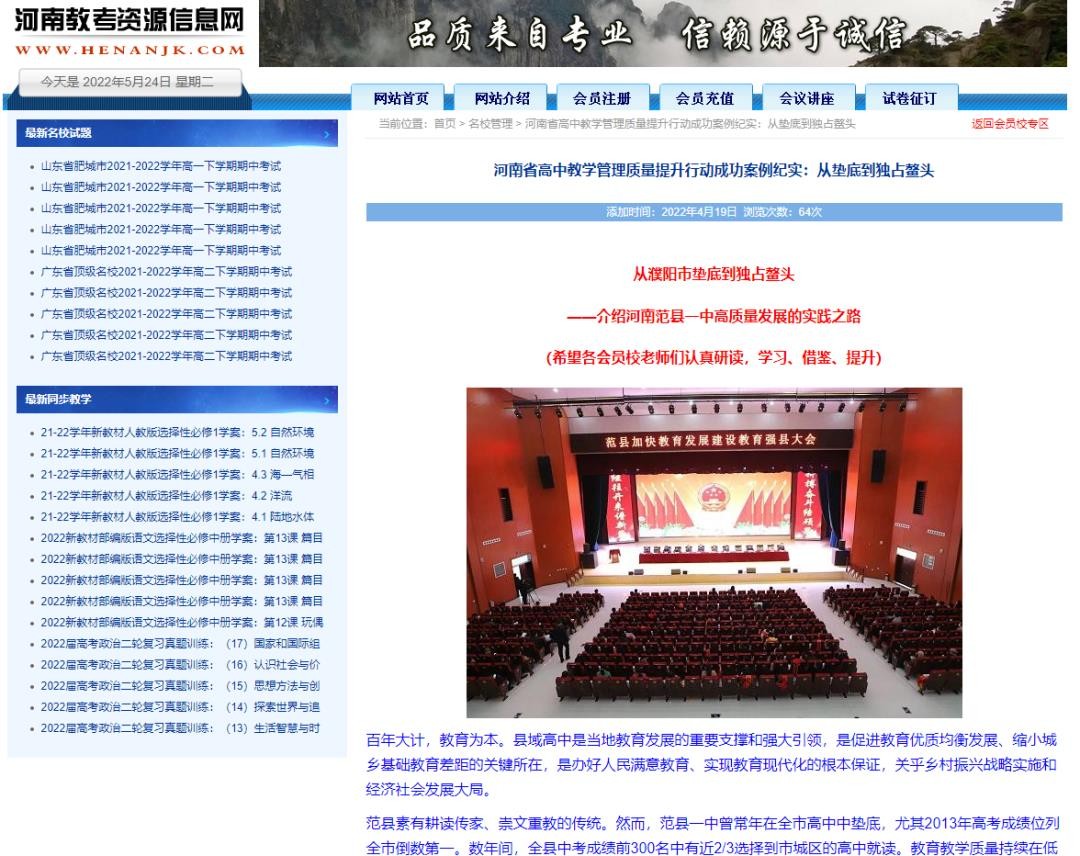Click 首页 in the breadcrumb

coord(444,124)
